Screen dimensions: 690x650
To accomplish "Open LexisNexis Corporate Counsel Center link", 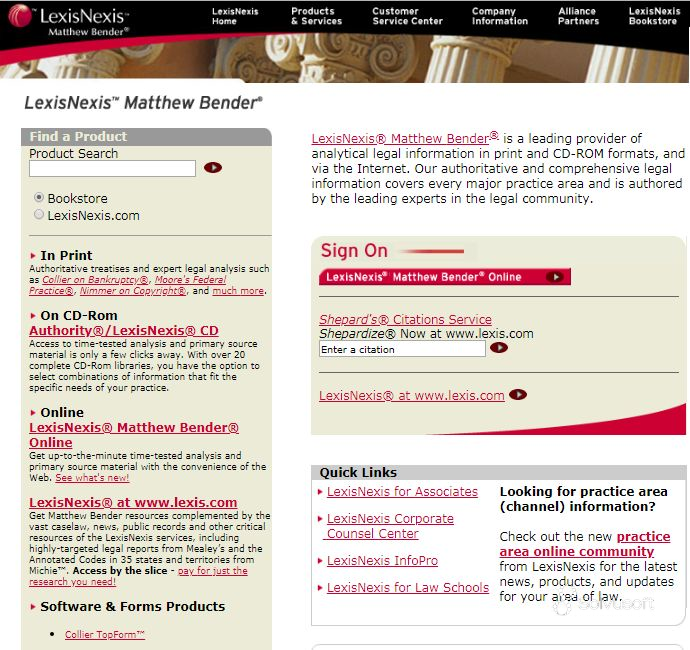I will (x=390, y=526).
